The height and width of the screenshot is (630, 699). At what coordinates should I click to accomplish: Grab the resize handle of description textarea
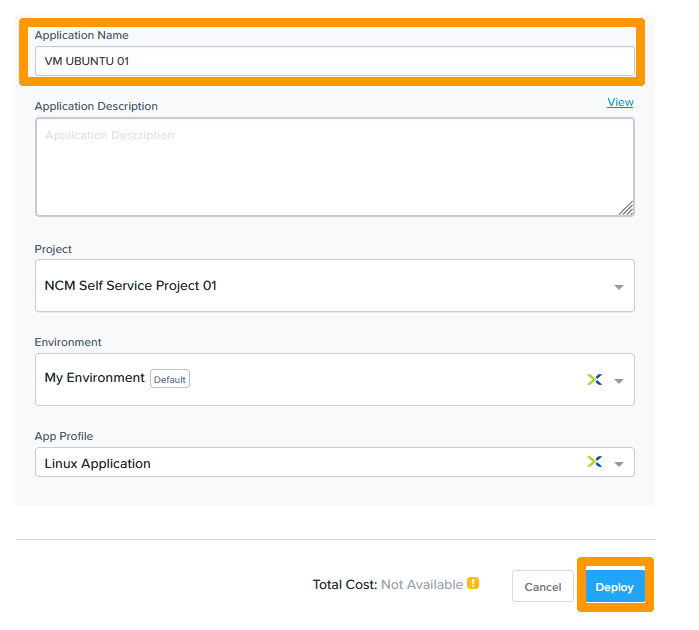pos(626,208)
